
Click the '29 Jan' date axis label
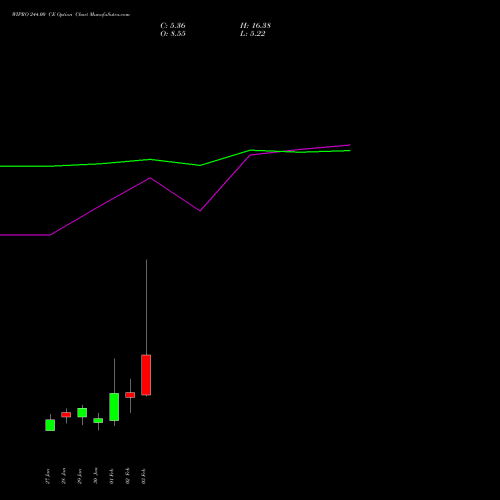[79, 476]
